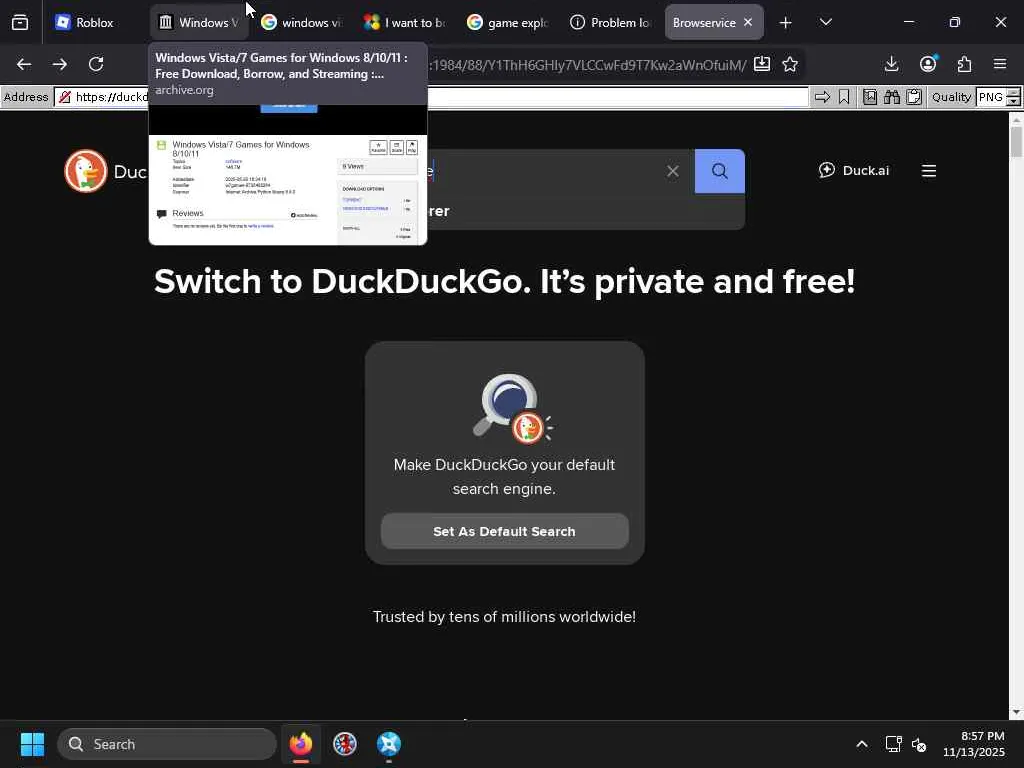Open the Firefox account icon
This screenshot has width=1024, height=768.
(x=928, y=64)
